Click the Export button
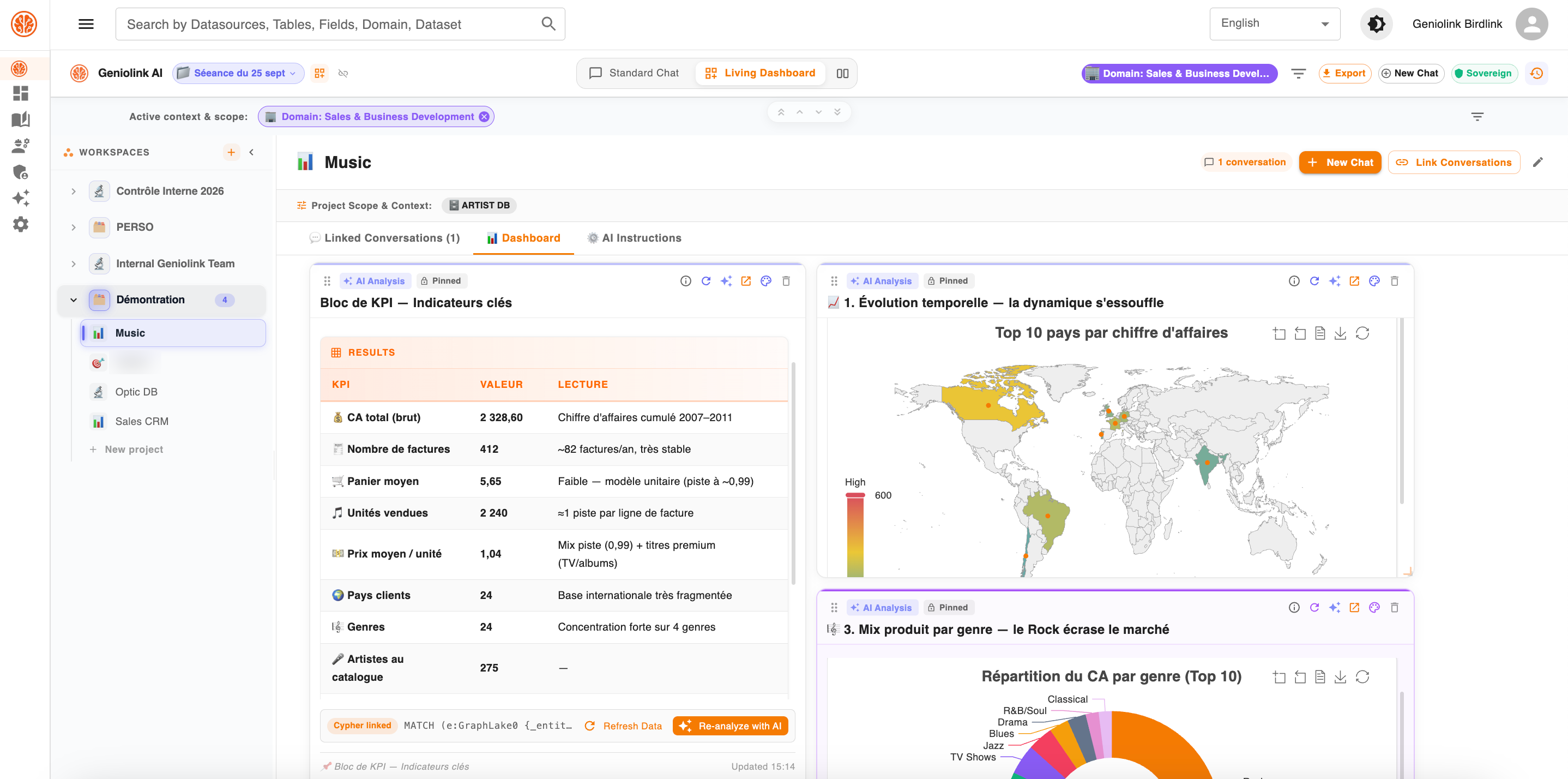This screenshot has width=1568, height=779. pos(1344,73)
